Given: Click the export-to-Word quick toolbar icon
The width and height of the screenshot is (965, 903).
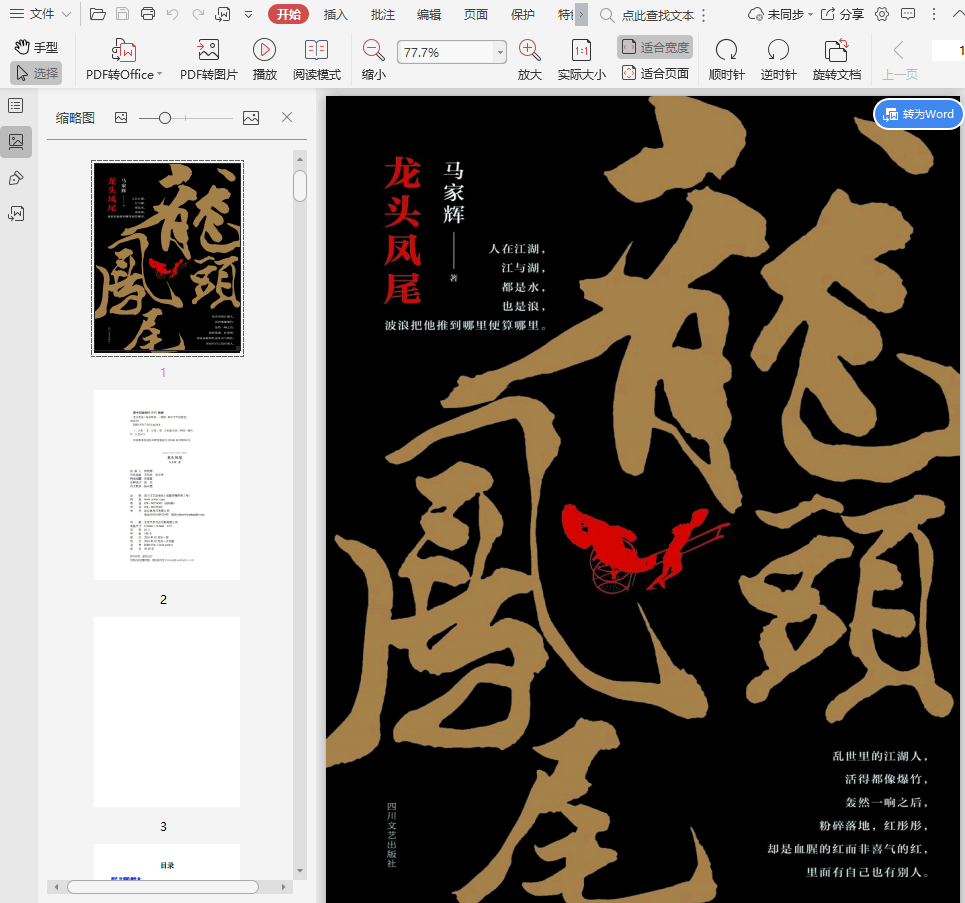Looking at the screenshot, I should [222, 14].
